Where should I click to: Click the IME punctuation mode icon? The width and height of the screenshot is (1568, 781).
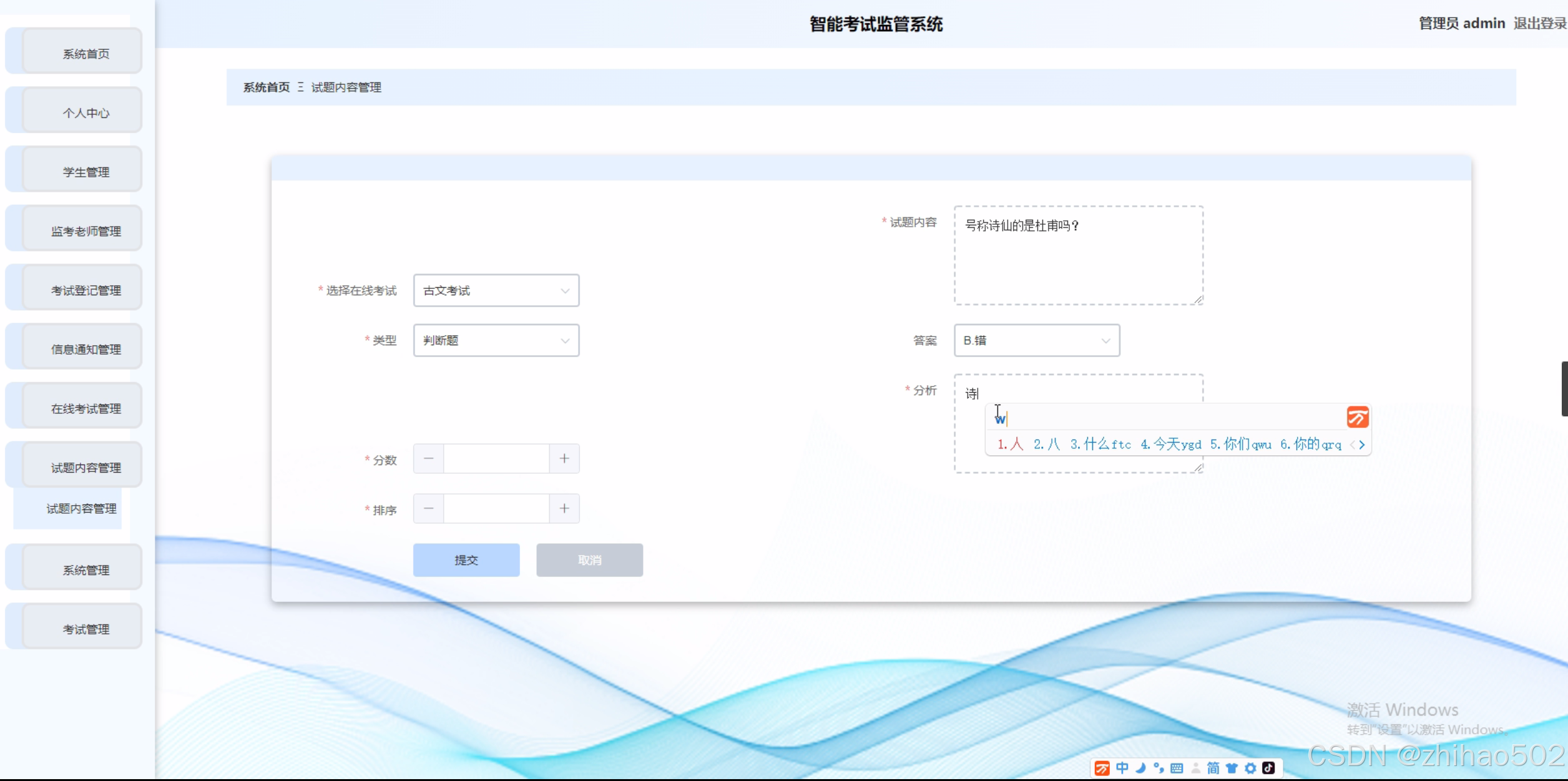pyautogui.click(x=1159, y=768)
